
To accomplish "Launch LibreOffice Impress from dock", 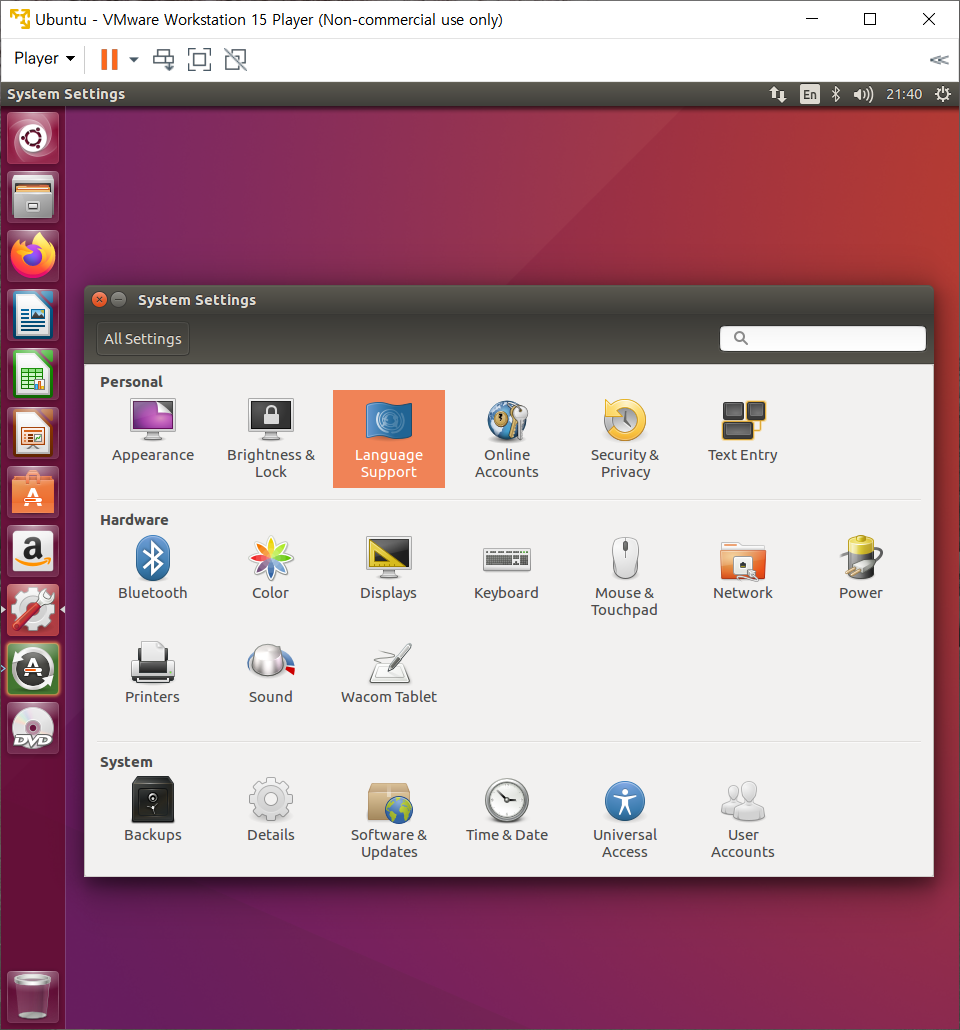I will point(33,434).
